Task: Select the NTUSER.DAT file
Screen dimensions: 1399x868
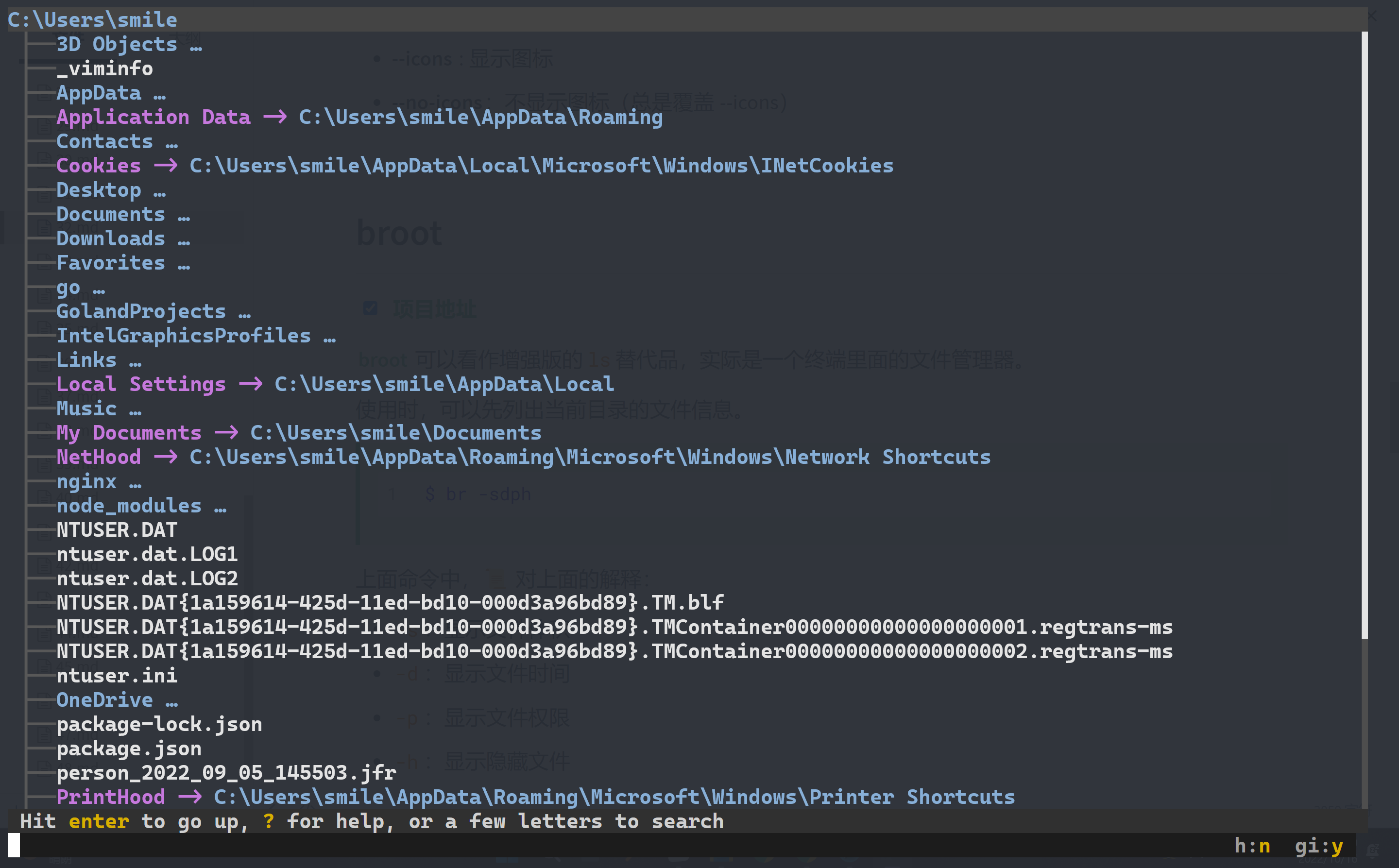Action: (x=117, y=530)
